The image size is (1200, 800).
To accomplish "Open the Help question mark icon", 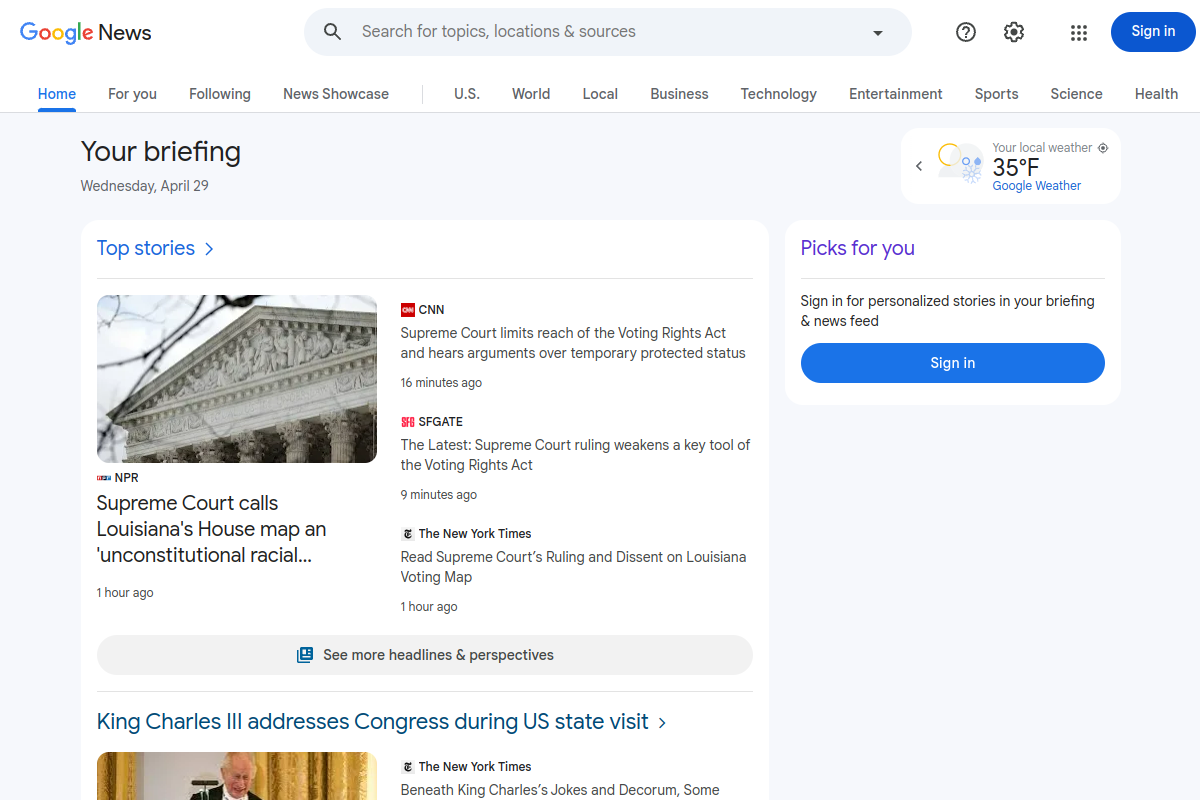I will click(966, 32).
